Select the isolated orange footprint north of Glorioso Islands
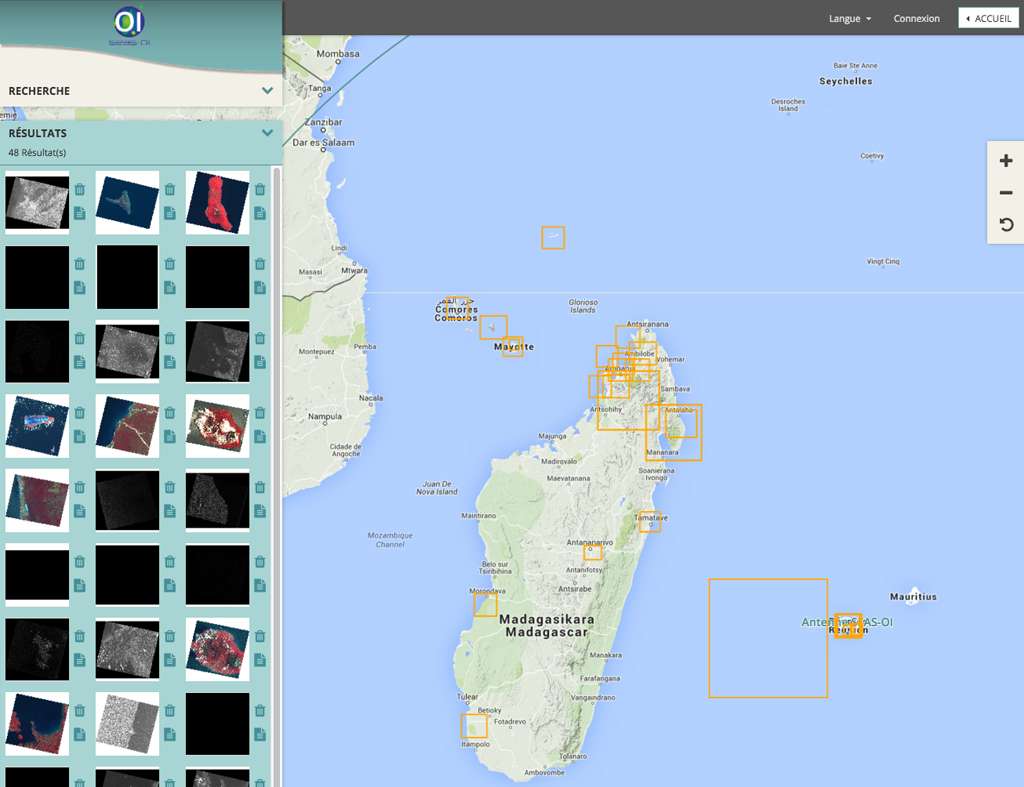Image resolution: width=1024 pixels, height=787 pixels. 553,238
